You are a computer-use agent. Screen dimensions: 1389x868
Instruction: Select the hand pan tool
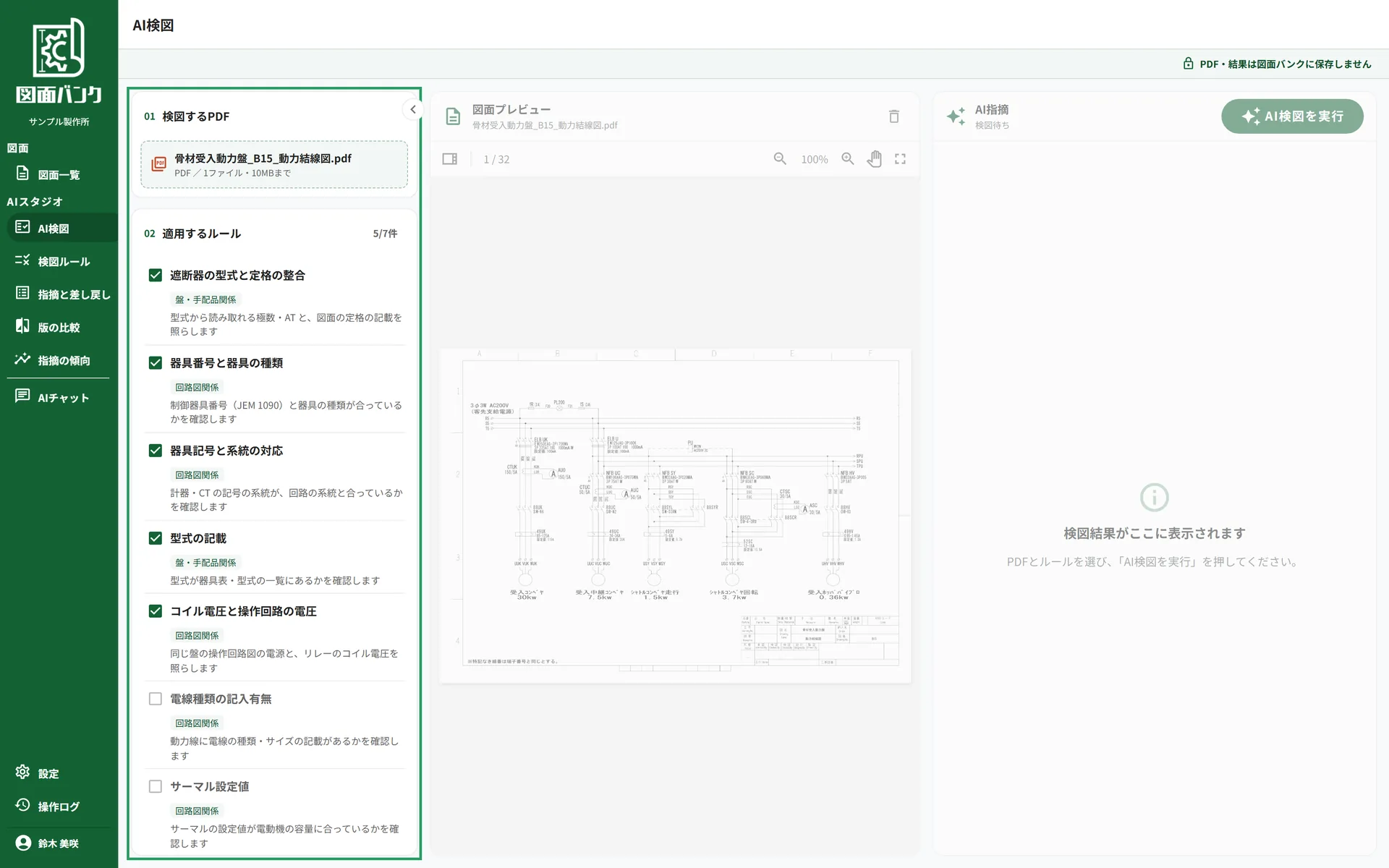875,159
